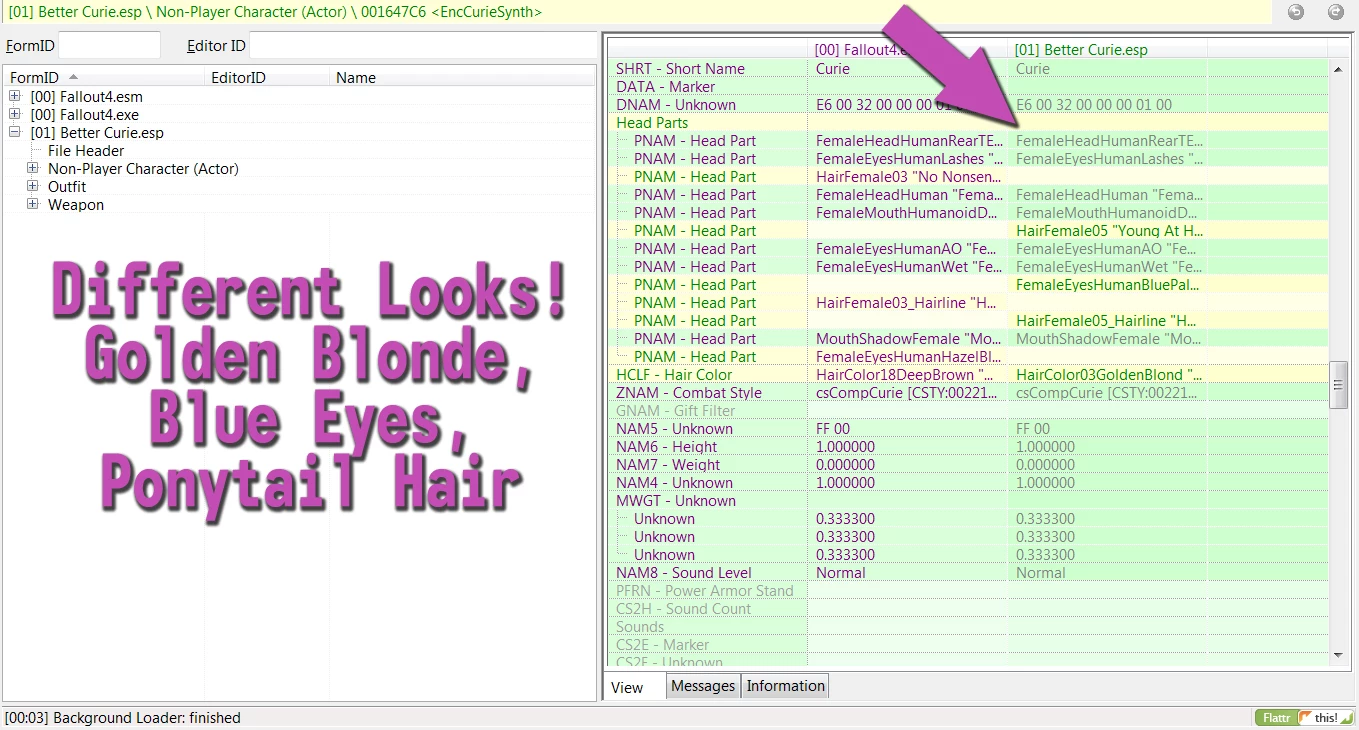Image resolution: width=1359 pixels, height=730 pixels.
Task: Select the File Header tree item
Action: [86, 151]
